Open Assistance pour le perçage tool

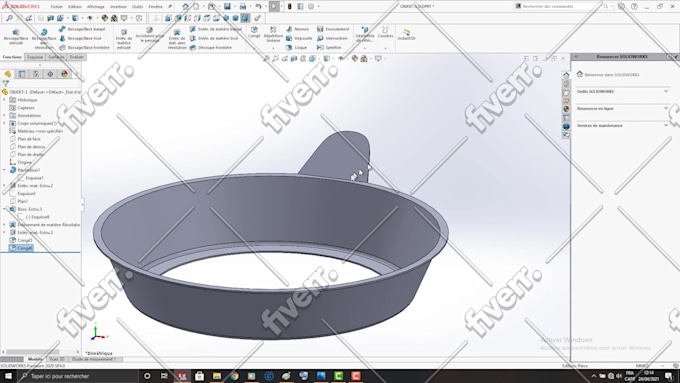tap(150, 35)
